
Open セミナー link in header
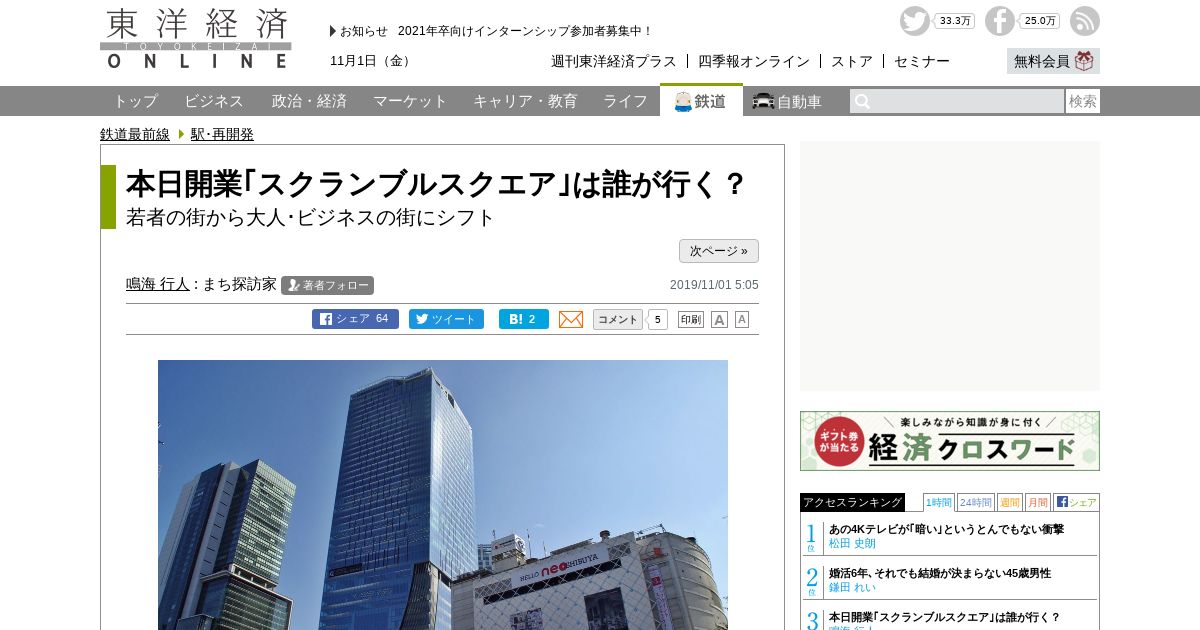(x=922, y=61)
